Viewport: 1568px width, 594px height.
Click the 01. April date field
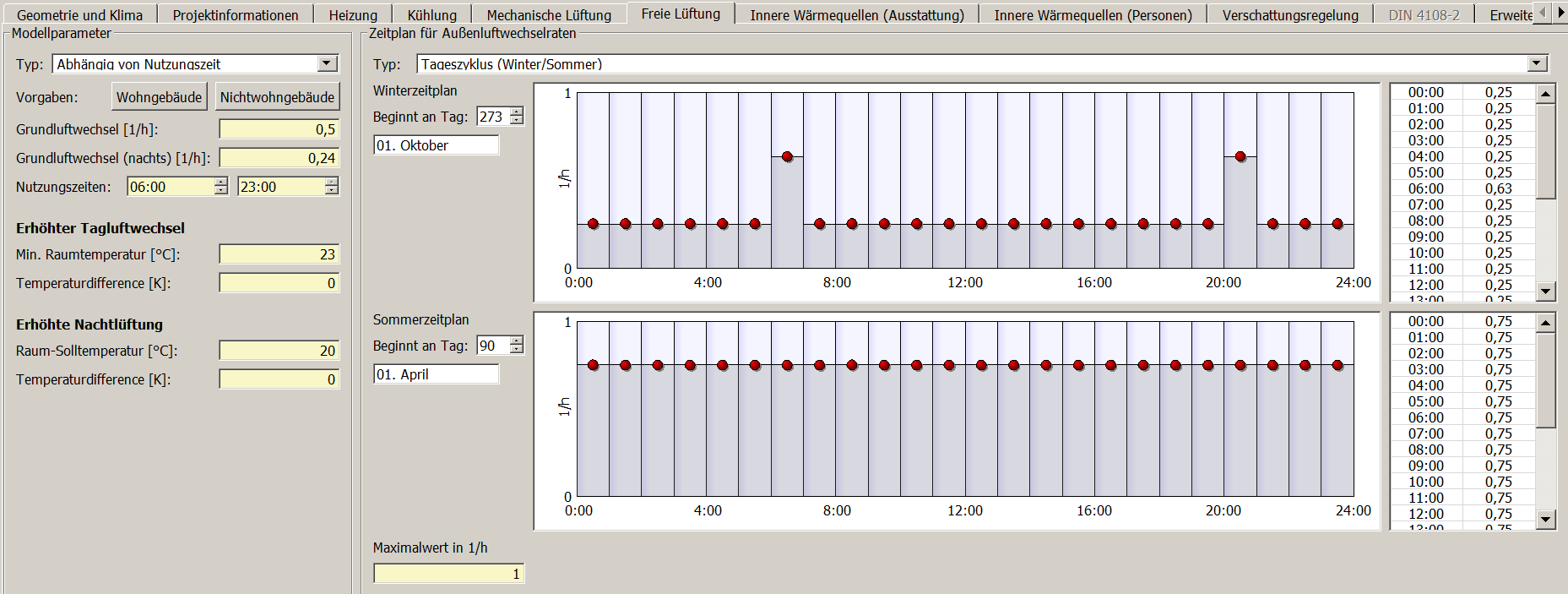click(x=437, y=374)
